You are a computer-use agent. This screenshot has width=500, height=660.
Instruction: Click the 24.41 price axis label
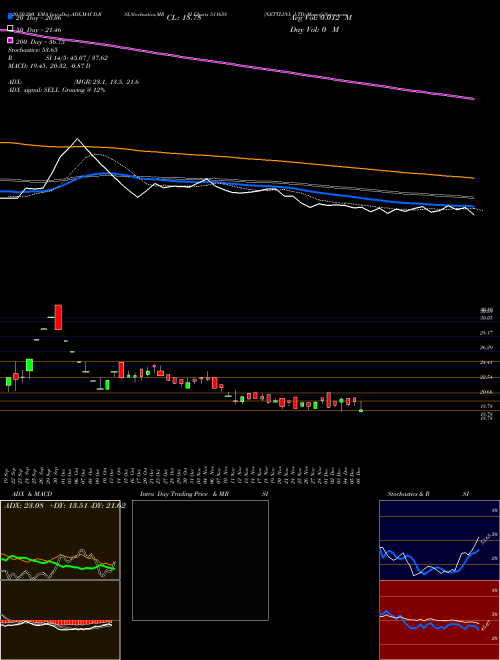click(x=487, y=362)
